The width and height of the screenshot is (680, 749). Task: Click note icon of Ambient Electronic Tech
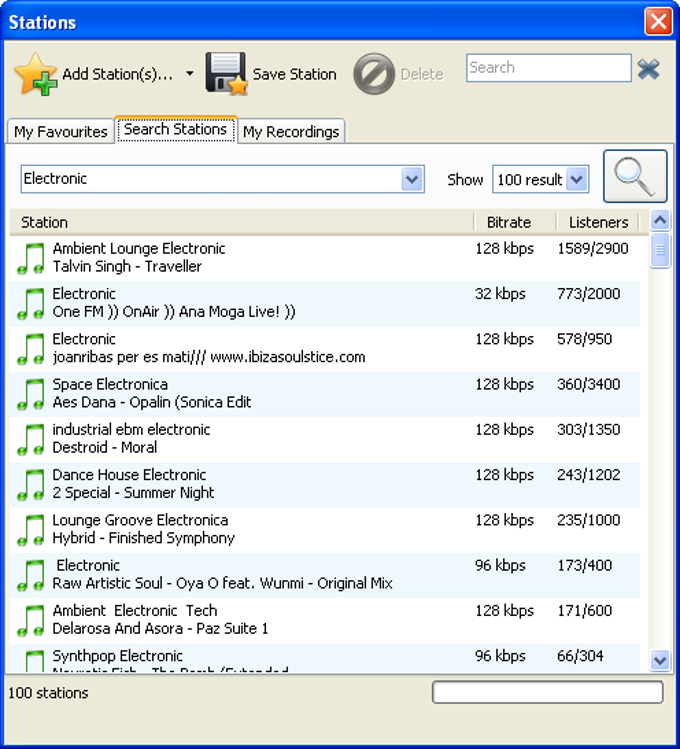click(31, 621)
